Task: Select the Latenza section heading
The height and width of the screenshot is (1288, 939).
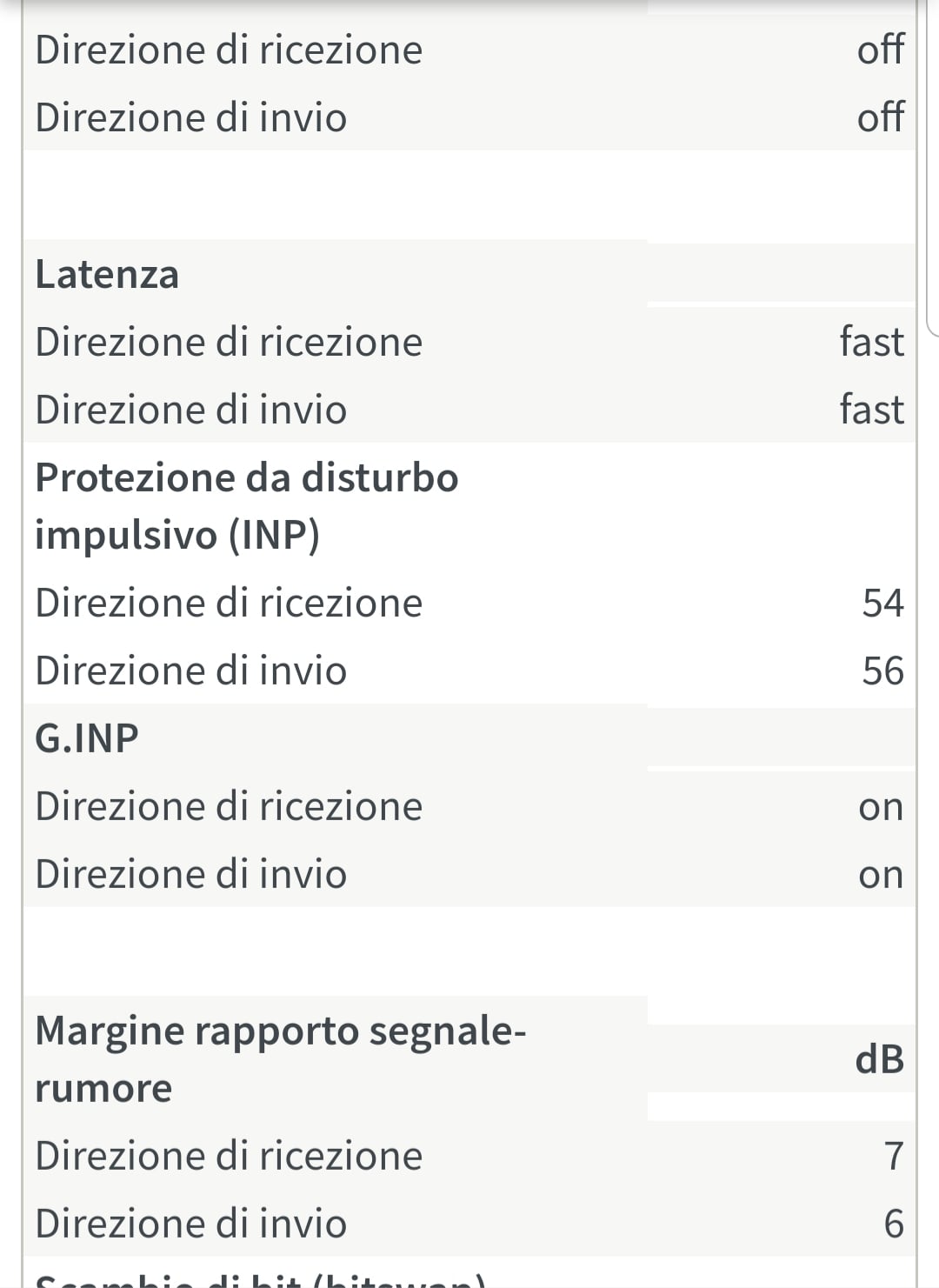Action: pyautogui.click(x=107, y=275)
